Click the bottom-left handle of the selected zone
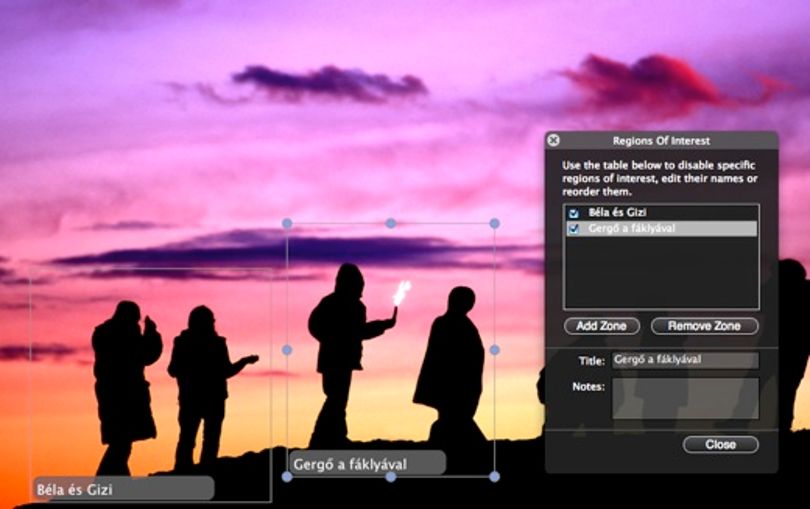The width and height of the screenshot is (810, 509). pos(287,476)
